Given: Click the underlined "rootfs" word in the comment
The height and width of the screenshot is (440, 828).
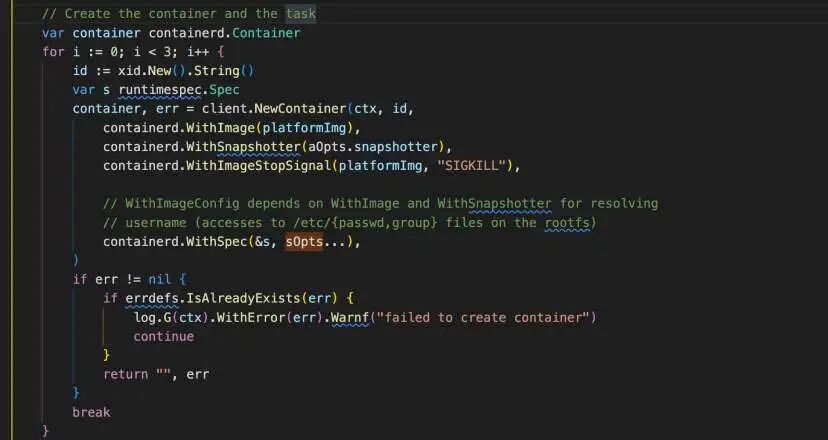Looking at the screenshot, I should 567,223.
